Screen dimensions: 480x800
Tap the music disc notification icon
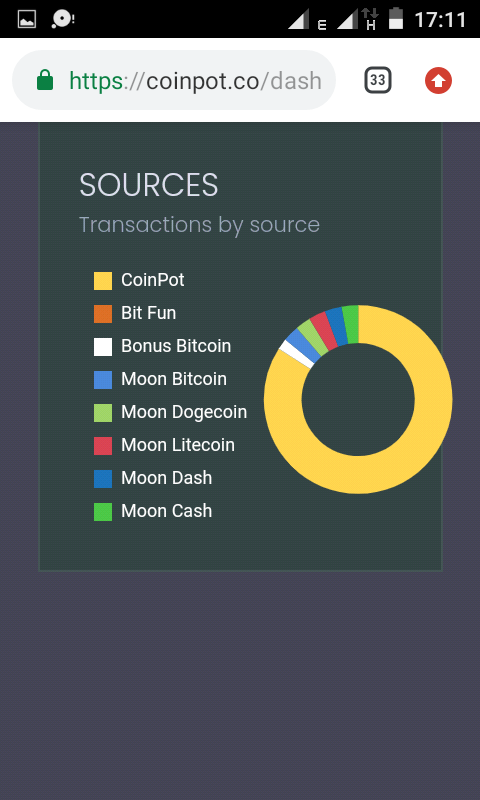click(x=63, y=19)
